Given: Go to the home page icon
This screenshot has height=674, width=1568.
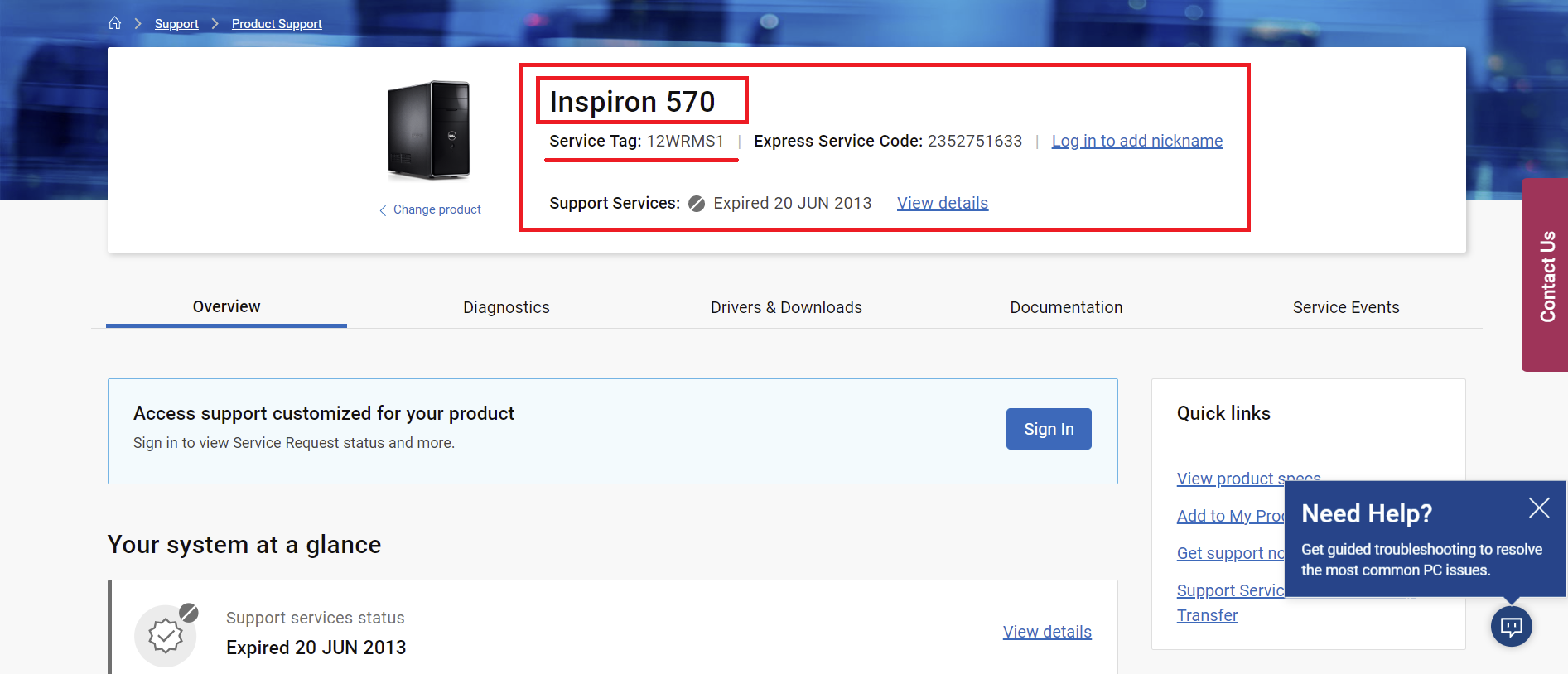Looking at the screenshot, I should pyautogui.click(x=115, y=23).
